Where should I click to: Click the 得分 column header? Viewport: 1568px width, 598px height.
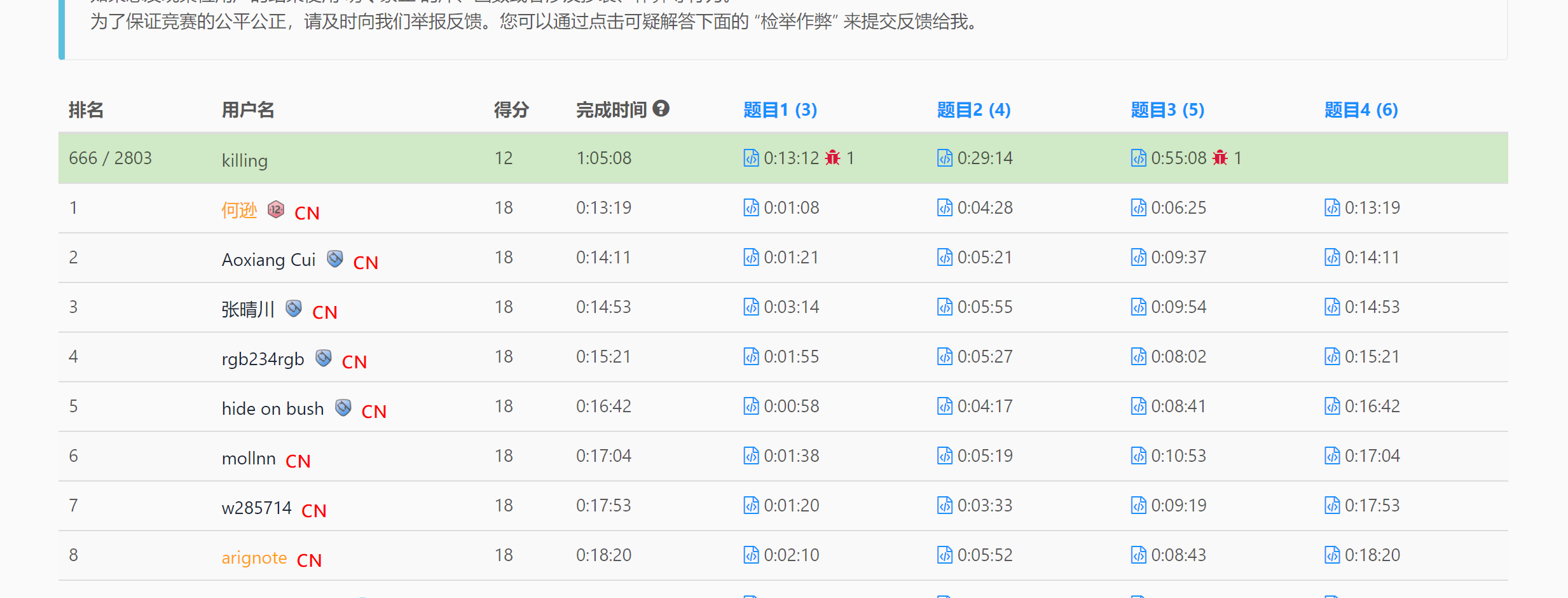[x=512, y=110]
